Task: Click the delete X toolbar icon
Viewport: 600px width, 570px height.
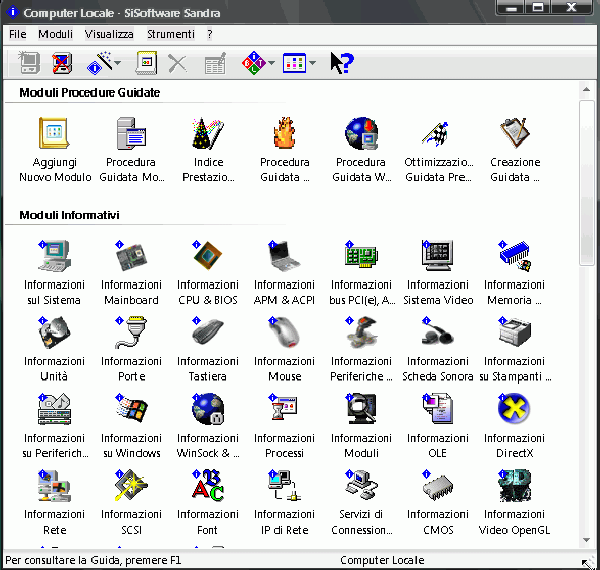Action: [178, 64]
